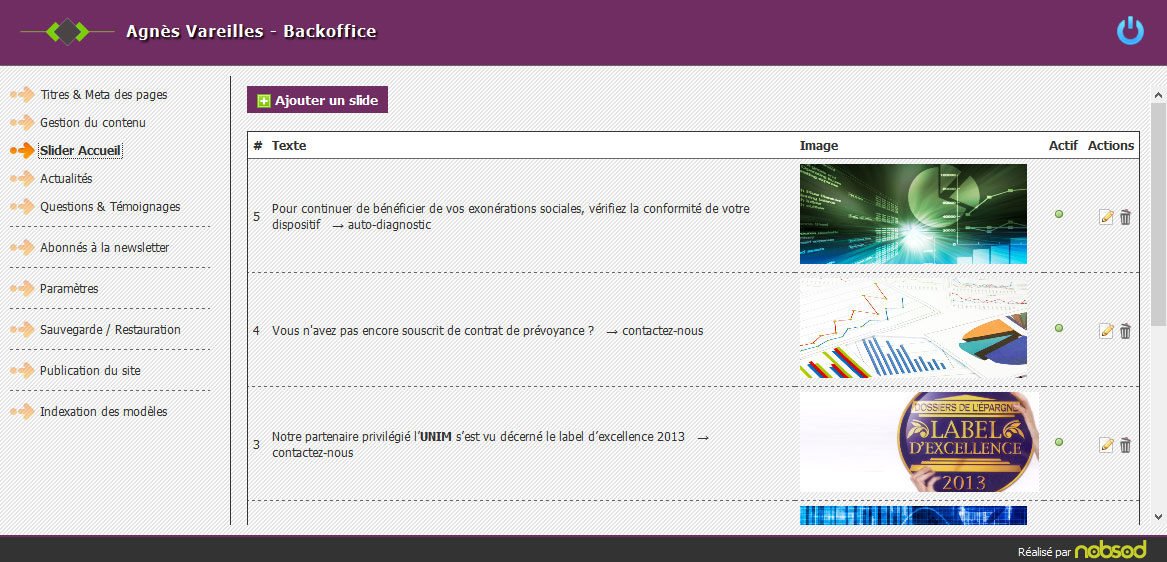Click arrow icon beside Gestion du contenu

point(22,122)
